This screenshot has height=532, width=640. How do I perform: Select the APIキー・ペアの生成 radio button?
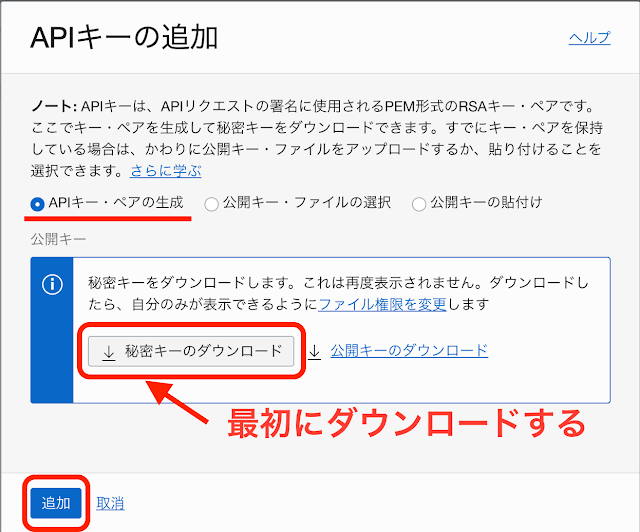[x=37, y=203]
